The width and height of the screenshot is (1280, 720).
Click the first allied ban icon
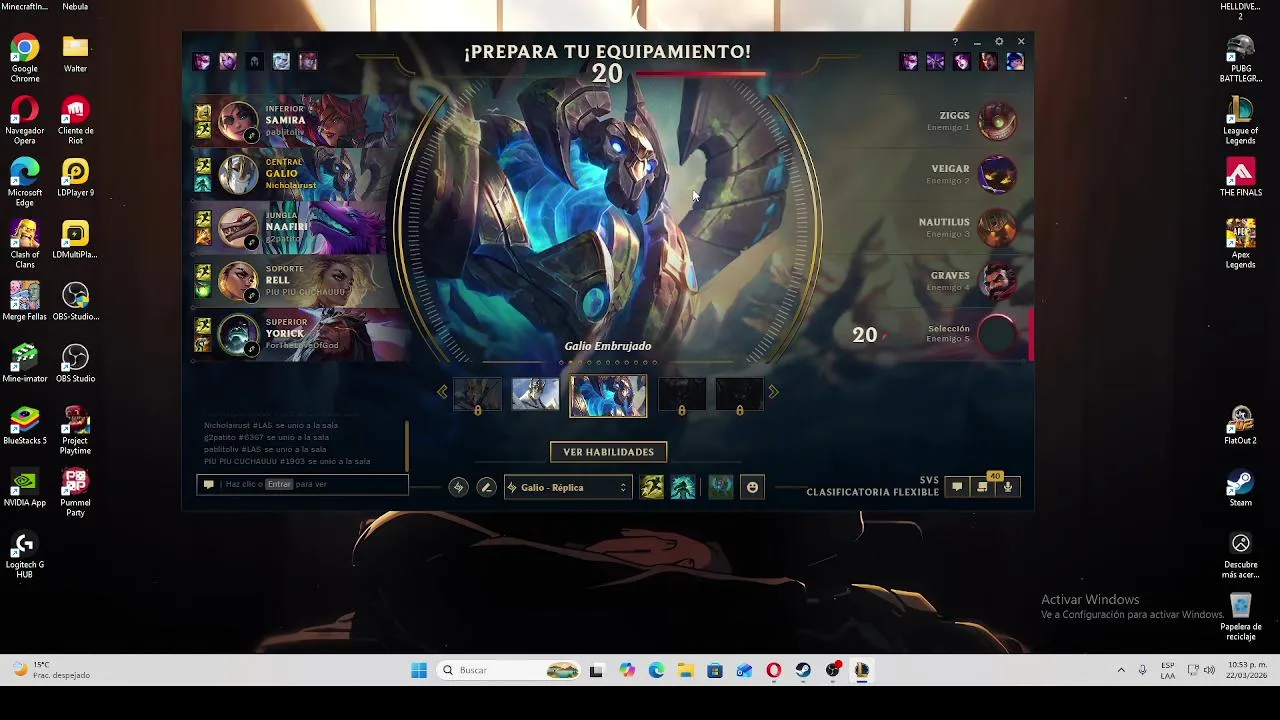[202, 62]
